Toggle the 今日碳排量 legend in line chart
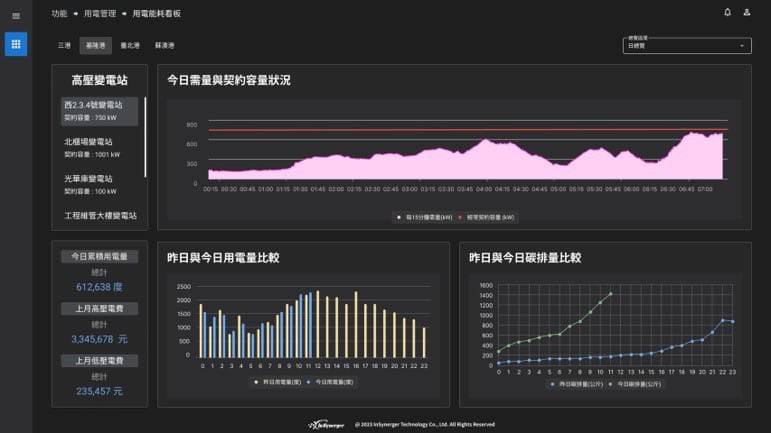This screenshot has height=433, width=771. click(x=639, y=384)
